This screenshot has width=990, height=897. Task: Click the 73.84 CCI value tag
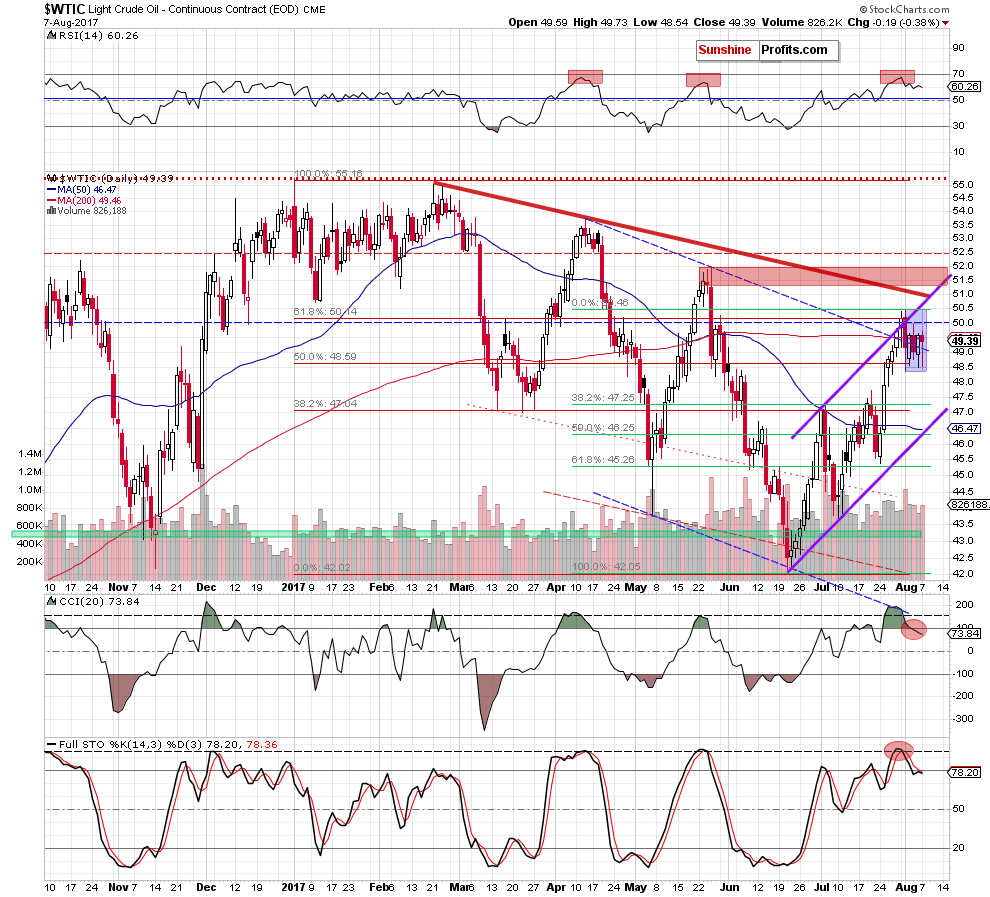click(x=964, y=633)
